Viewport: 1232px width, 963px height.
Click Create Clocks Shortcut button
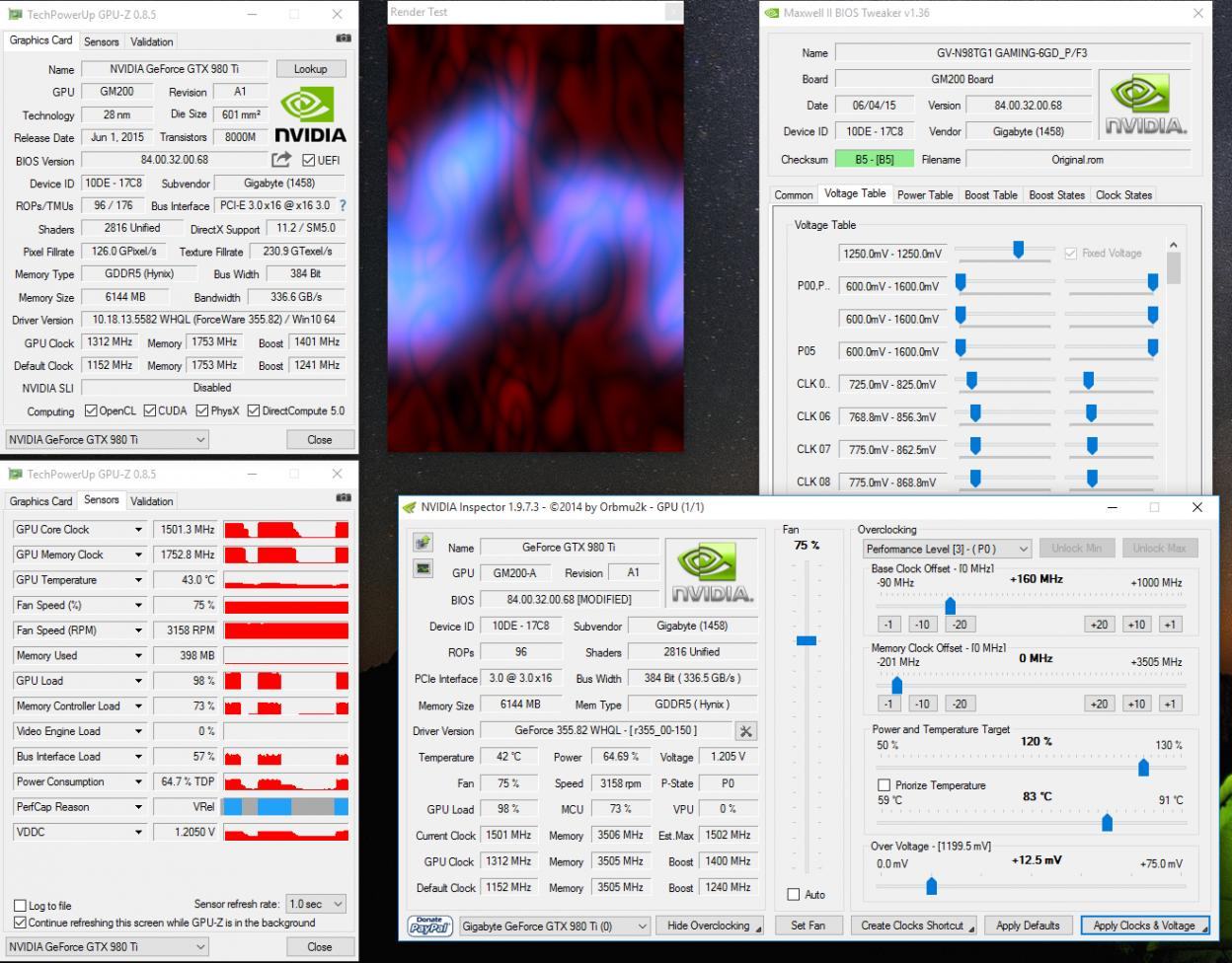click(915, 926)
